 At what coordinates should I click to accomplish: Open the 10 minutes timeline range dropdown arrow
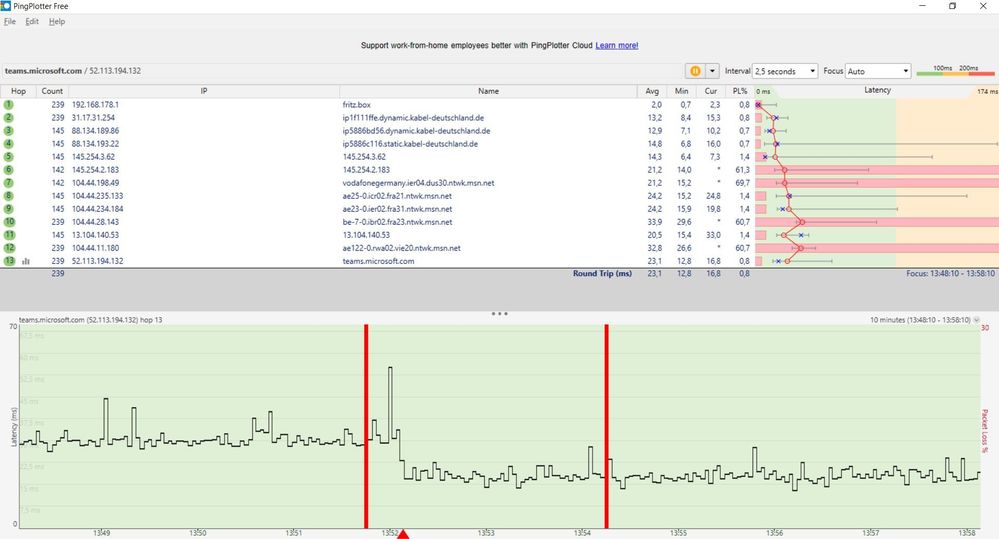[x=977, y=320]
